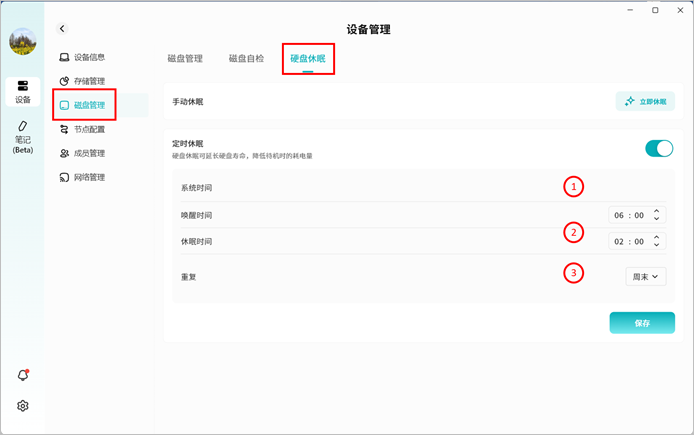Image resolution: width=694 pixels, height=435 pixels.
Task: Select 存储管理 in the sidebar
Action: 89,81
